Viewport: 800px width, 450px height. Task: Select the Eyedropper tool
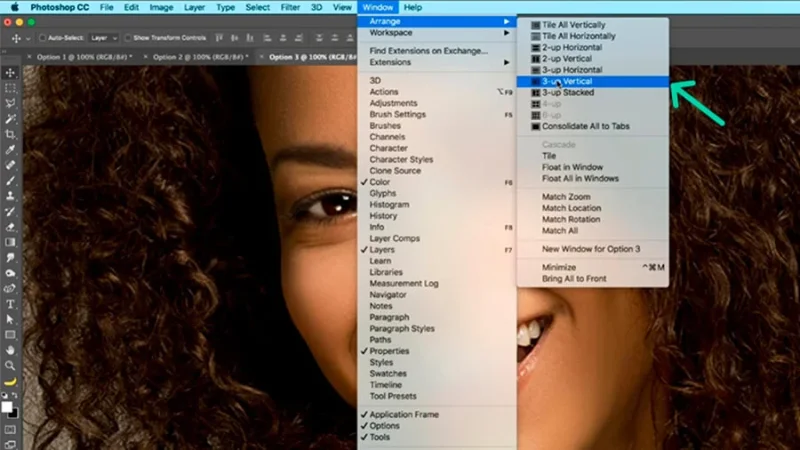point(10,149)
